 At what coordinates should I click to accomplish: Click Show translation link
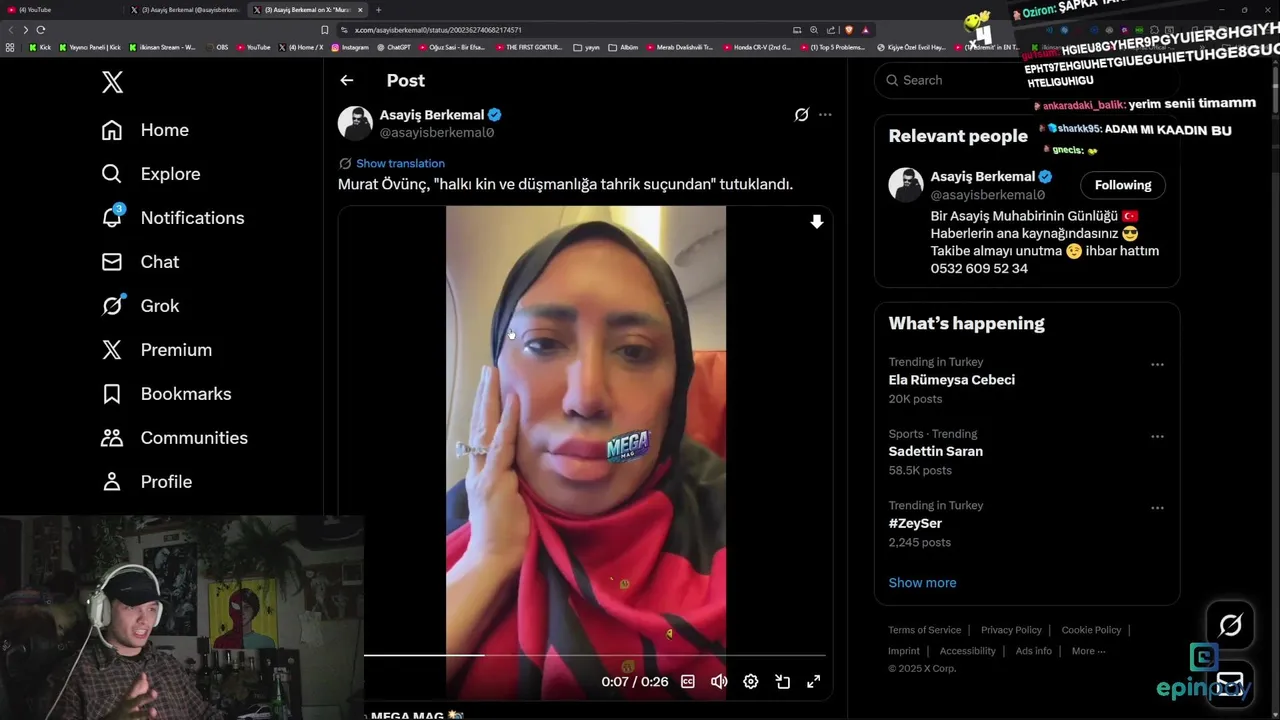click(400, 163)
